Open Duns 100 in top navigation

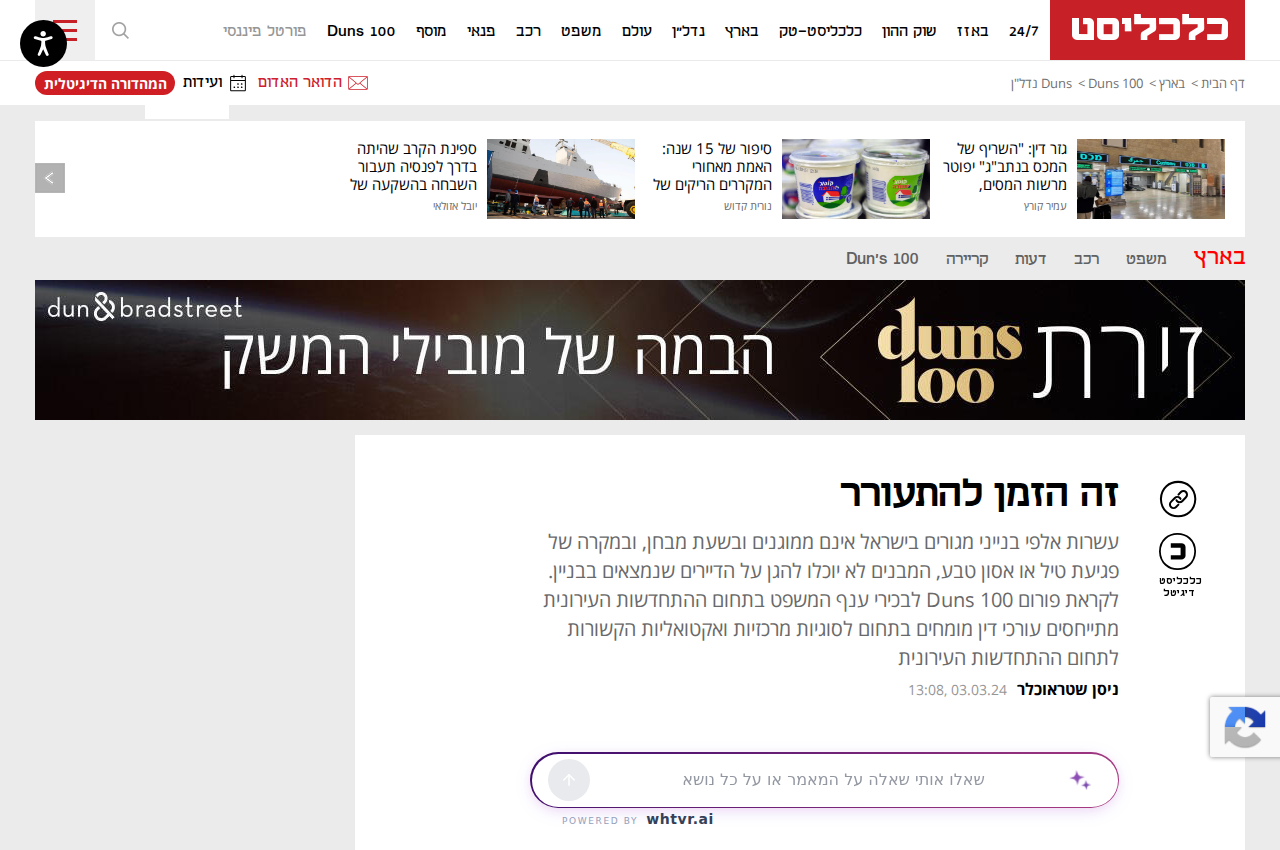pos(361,31)
